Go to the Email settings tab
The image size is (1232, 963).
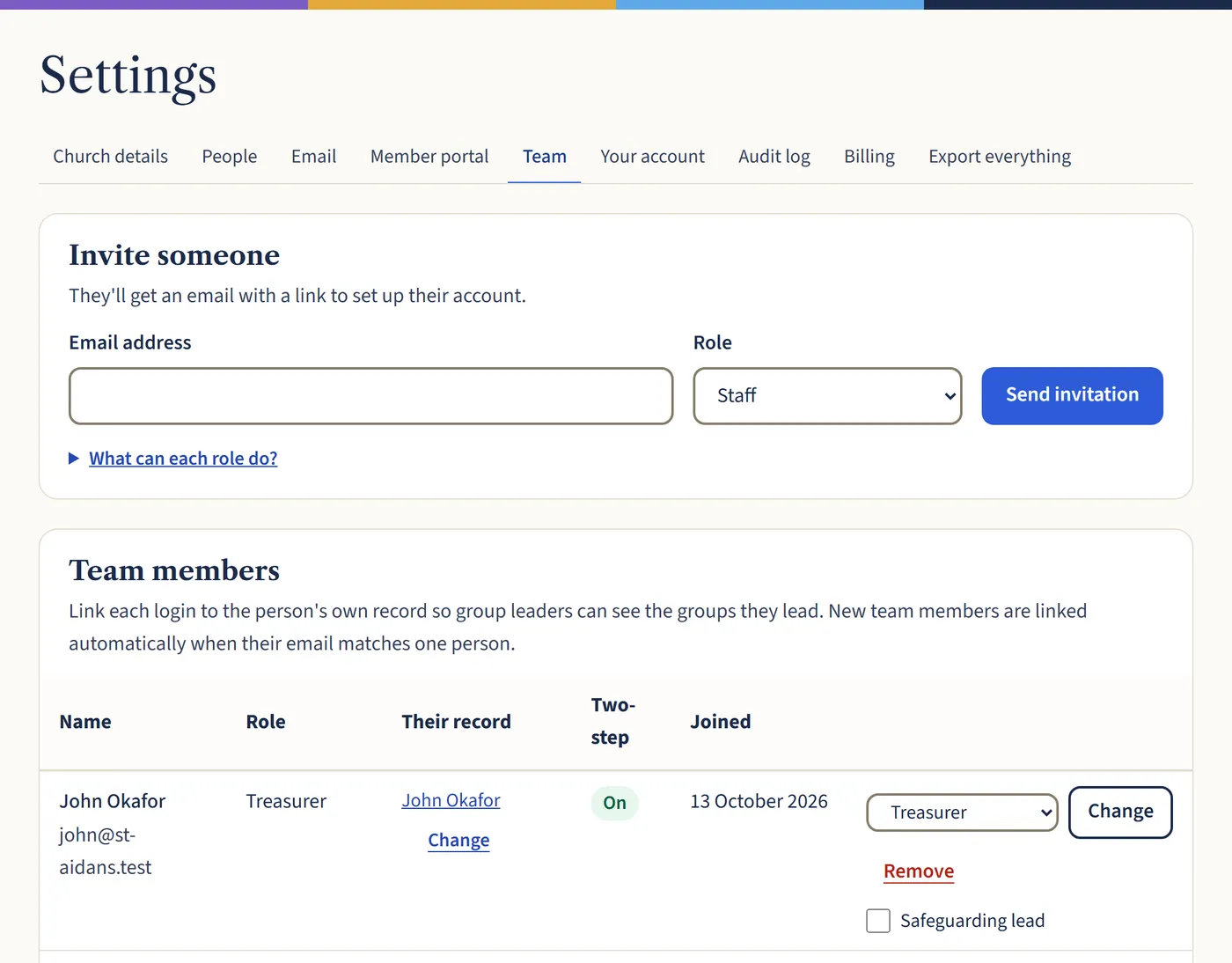coord(313,157)
